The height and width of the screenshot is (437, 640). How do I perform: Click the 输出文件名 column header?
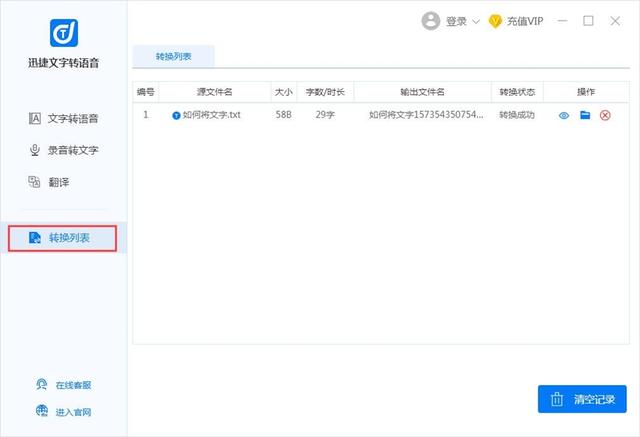click(422, 92)
